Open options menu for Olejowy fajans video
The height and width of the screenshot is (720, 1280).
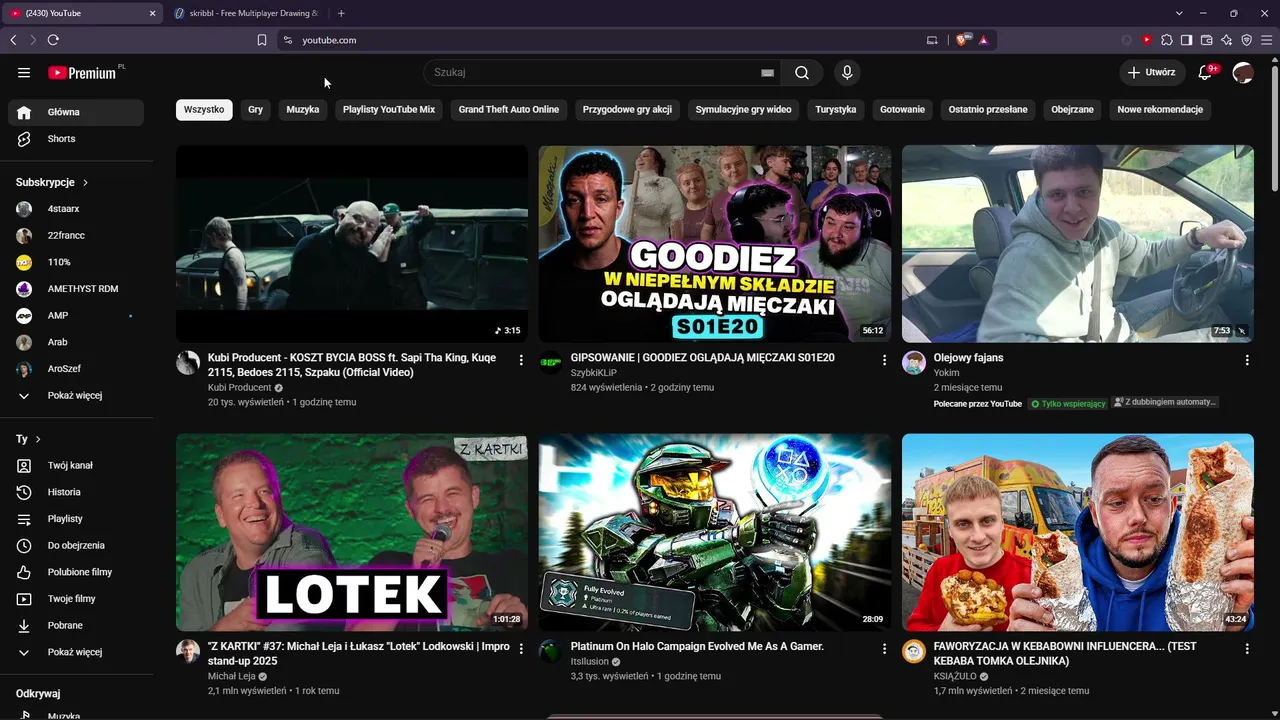tap(1247, 359)
